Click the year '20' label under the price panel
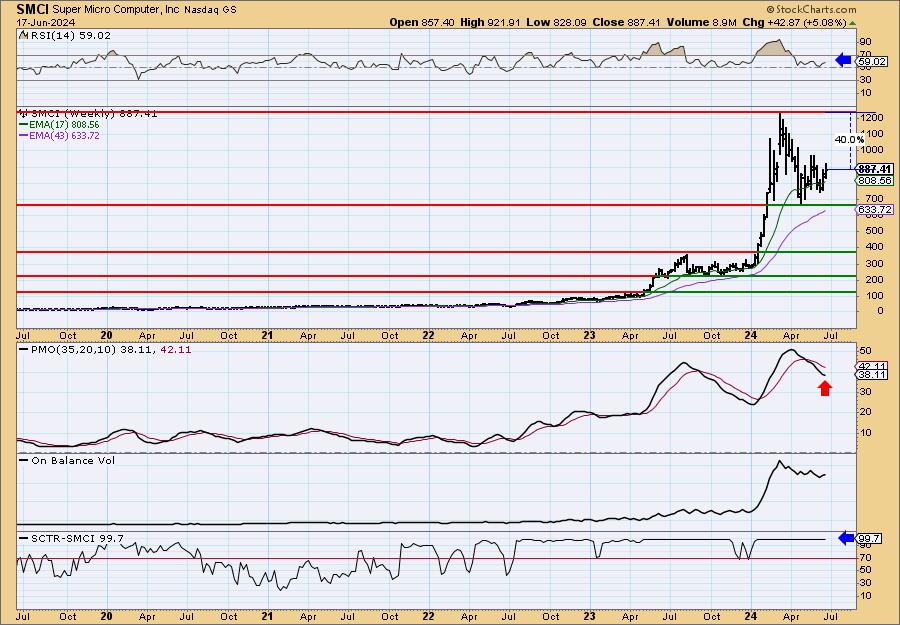The image size is (900, 625). pos(106,336)
